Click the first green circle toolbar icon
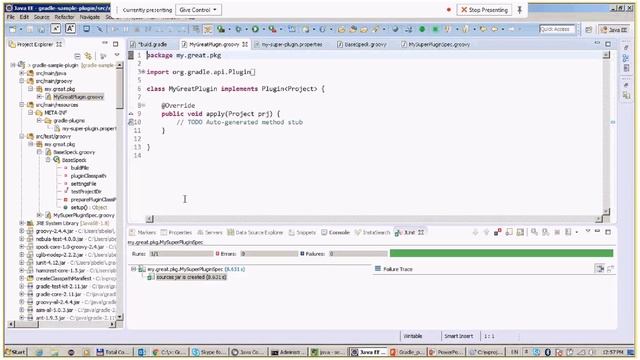 422,29
